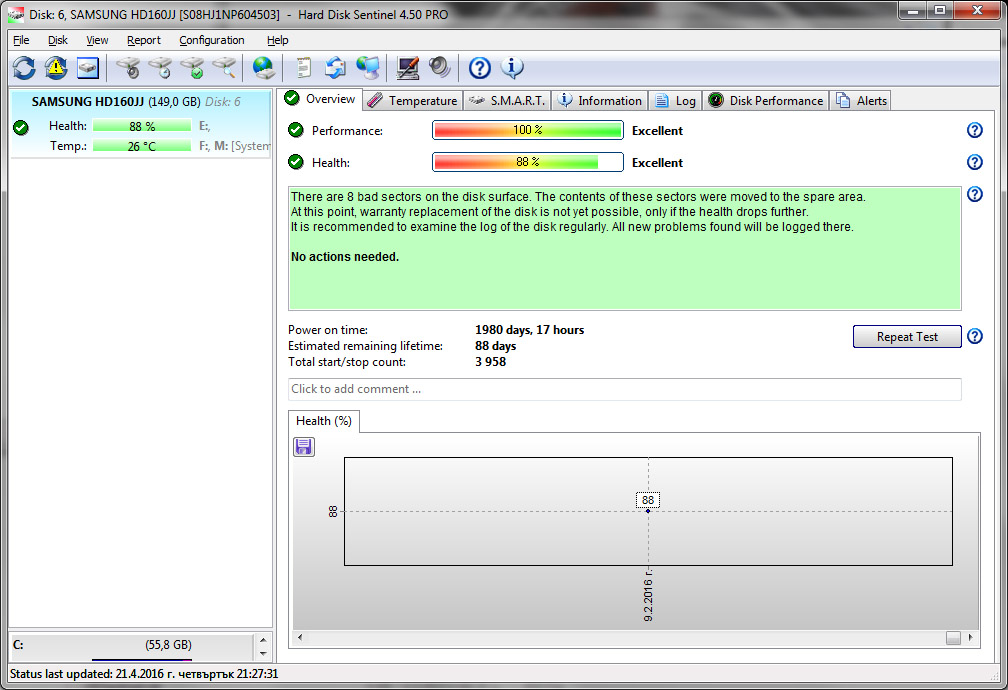
Task: Click the disk icon with green checkmark
Action: point(192,68)
